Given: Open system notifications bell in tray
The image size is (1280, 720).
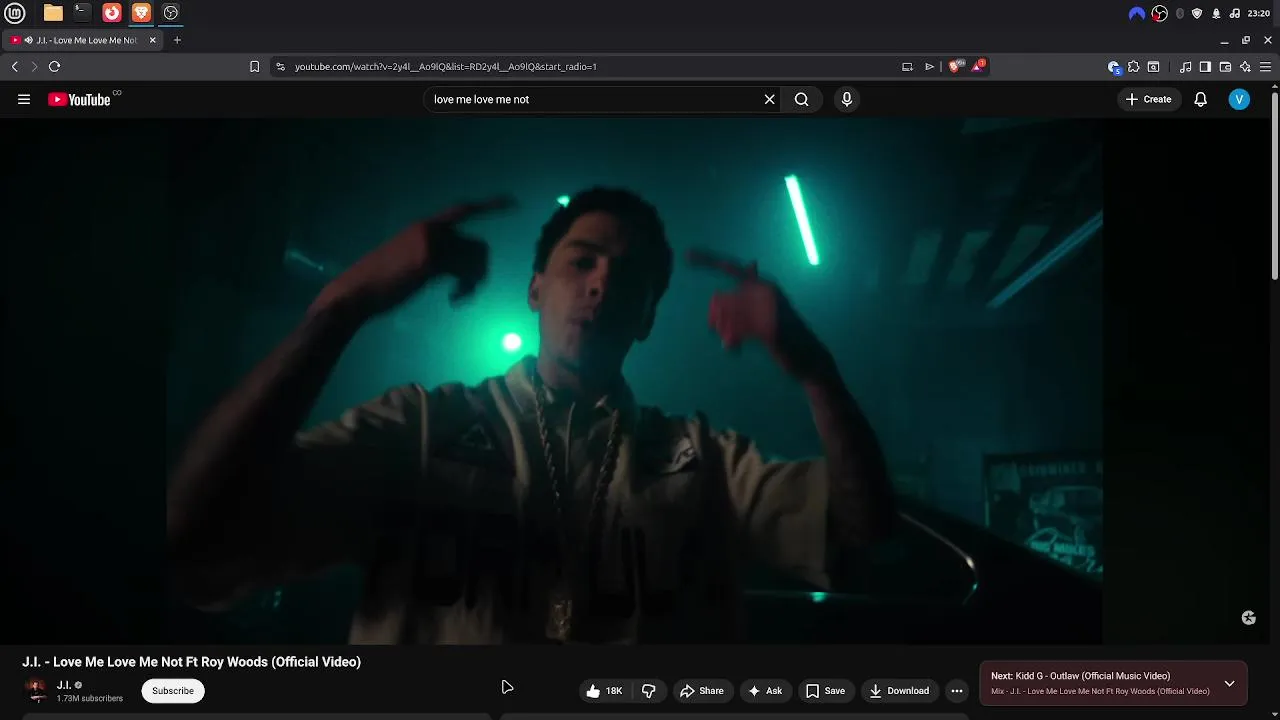Looking at the screenshot, I should pyautogui.click(x=1216, y=13).
